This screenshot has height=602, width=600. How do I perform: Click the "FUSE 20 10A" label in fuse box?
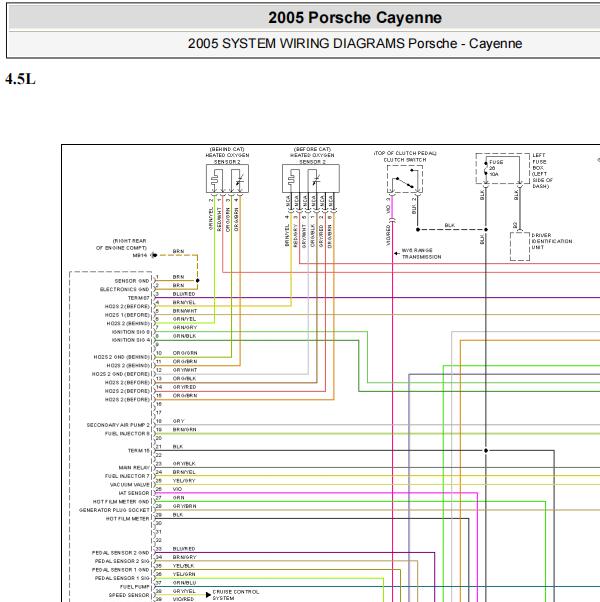pyautogui.click(x=496, y=168)
